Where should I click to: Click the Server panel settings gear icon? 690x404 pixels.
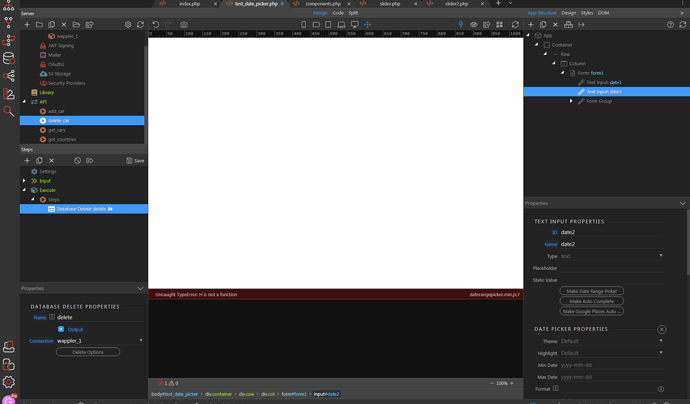coord(128,25)
